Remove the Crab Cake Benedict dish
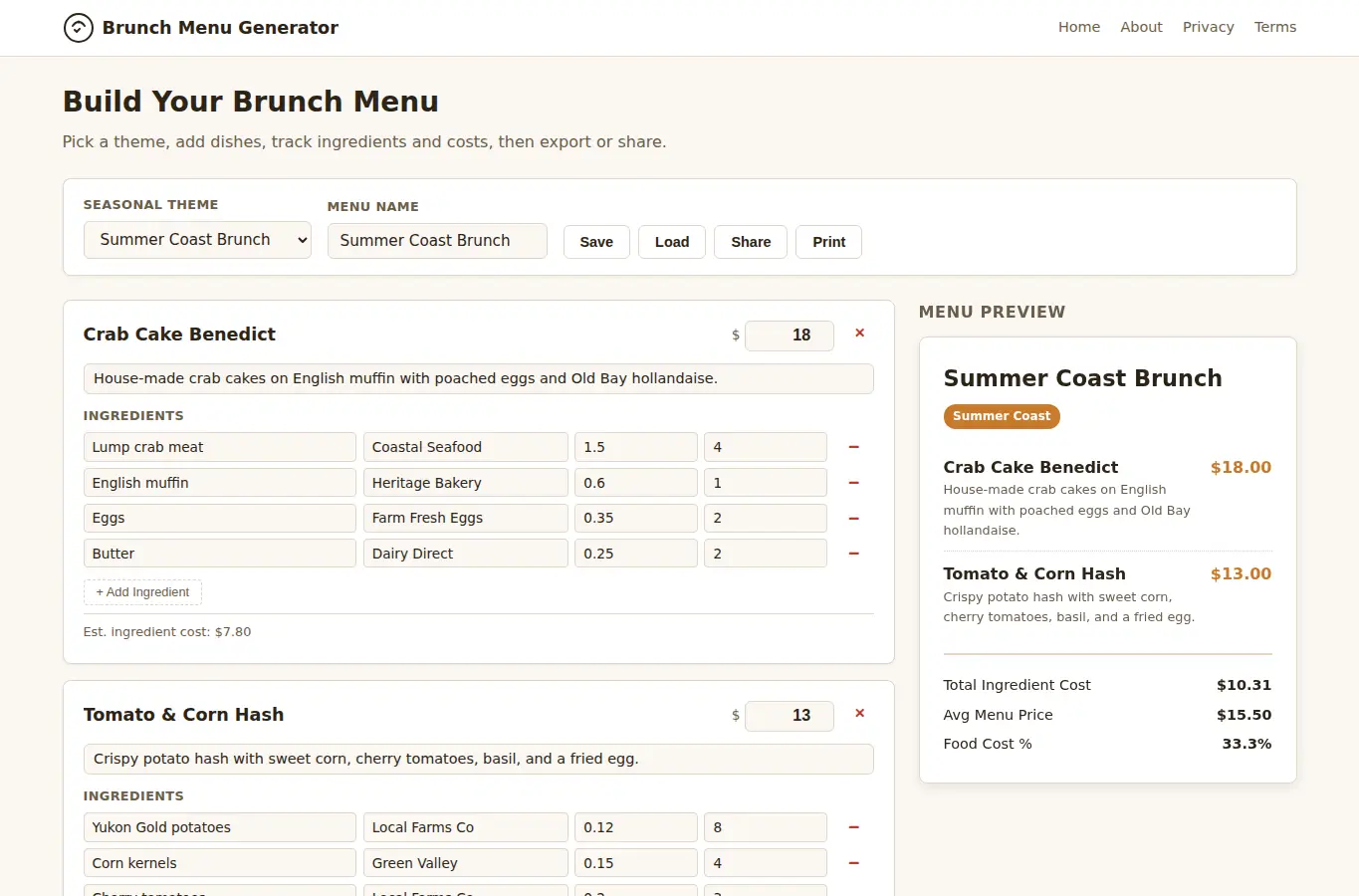Image resolution: width=1359 pixels, height=896 pixels. (860, 334)
